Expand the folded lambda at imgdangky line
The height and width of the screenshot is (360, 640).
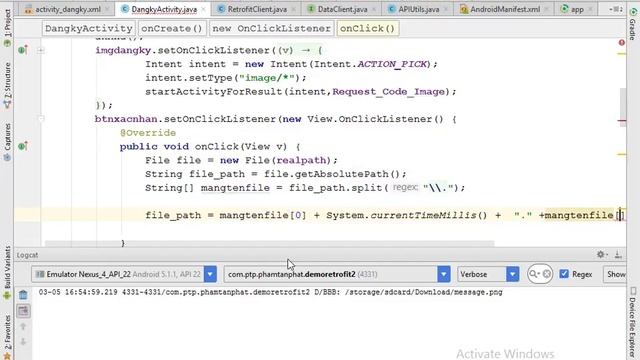click(40, 51)
